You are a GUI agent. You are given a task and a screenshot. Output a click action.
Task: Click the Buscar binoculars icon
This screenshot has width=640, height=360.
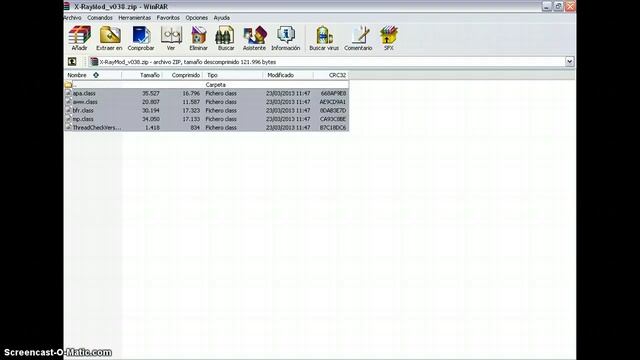click(225, 36)
